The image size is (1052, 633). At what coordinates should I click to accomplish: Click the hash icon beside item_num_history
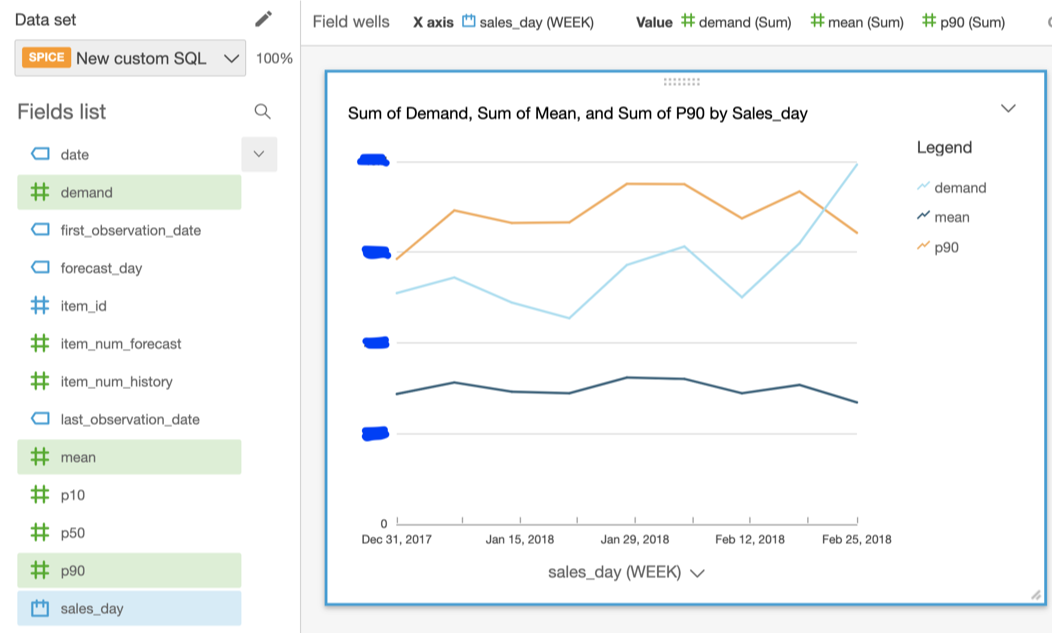click(40, 381)
